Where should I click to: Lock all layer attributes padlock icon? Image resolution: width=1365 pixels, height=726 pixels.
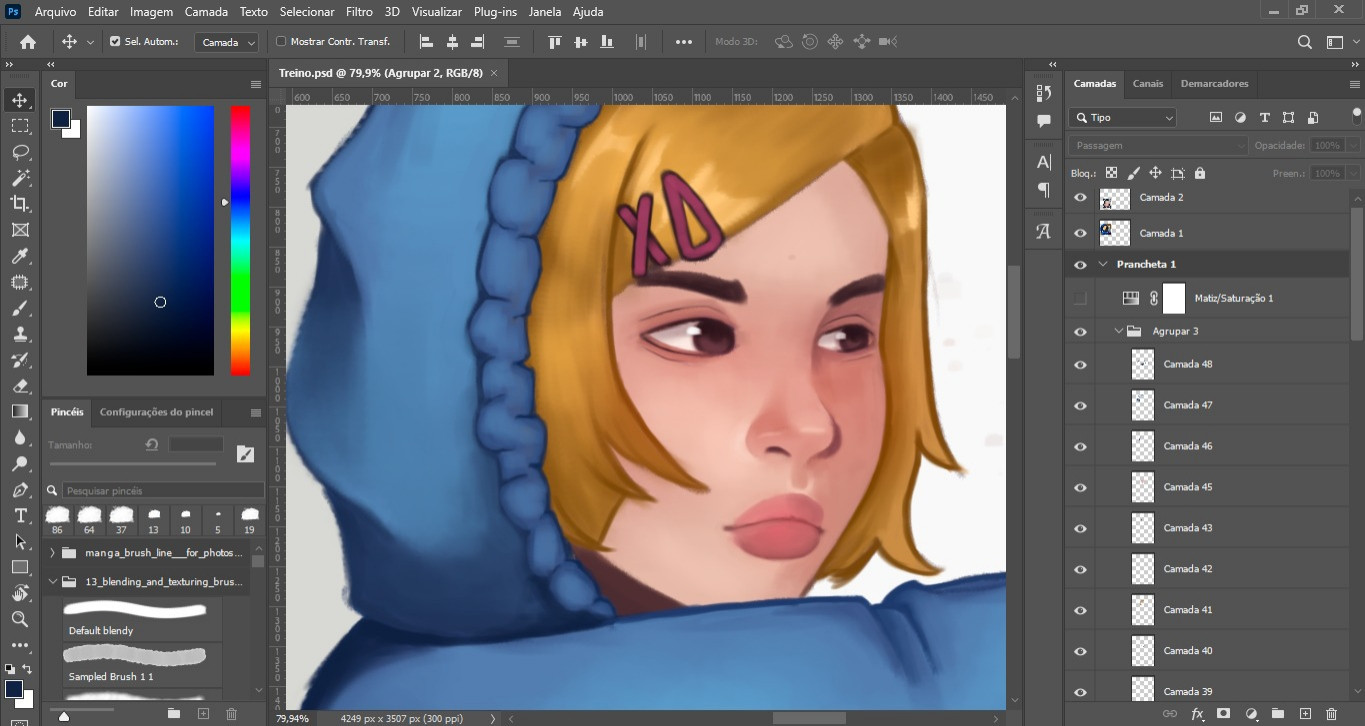[x=1199, y=173]
